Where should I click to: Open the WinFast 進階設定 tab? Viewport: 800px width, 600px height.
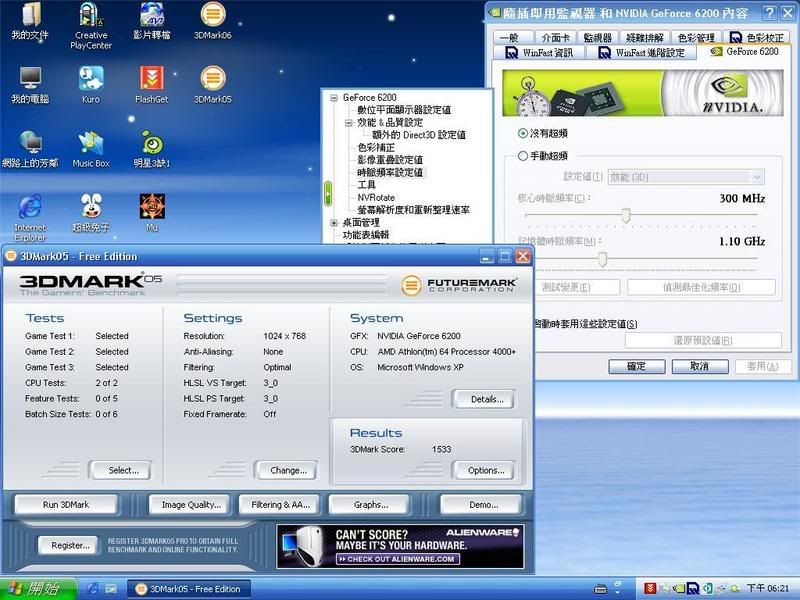pyautogui.click(x=642, y=53)
